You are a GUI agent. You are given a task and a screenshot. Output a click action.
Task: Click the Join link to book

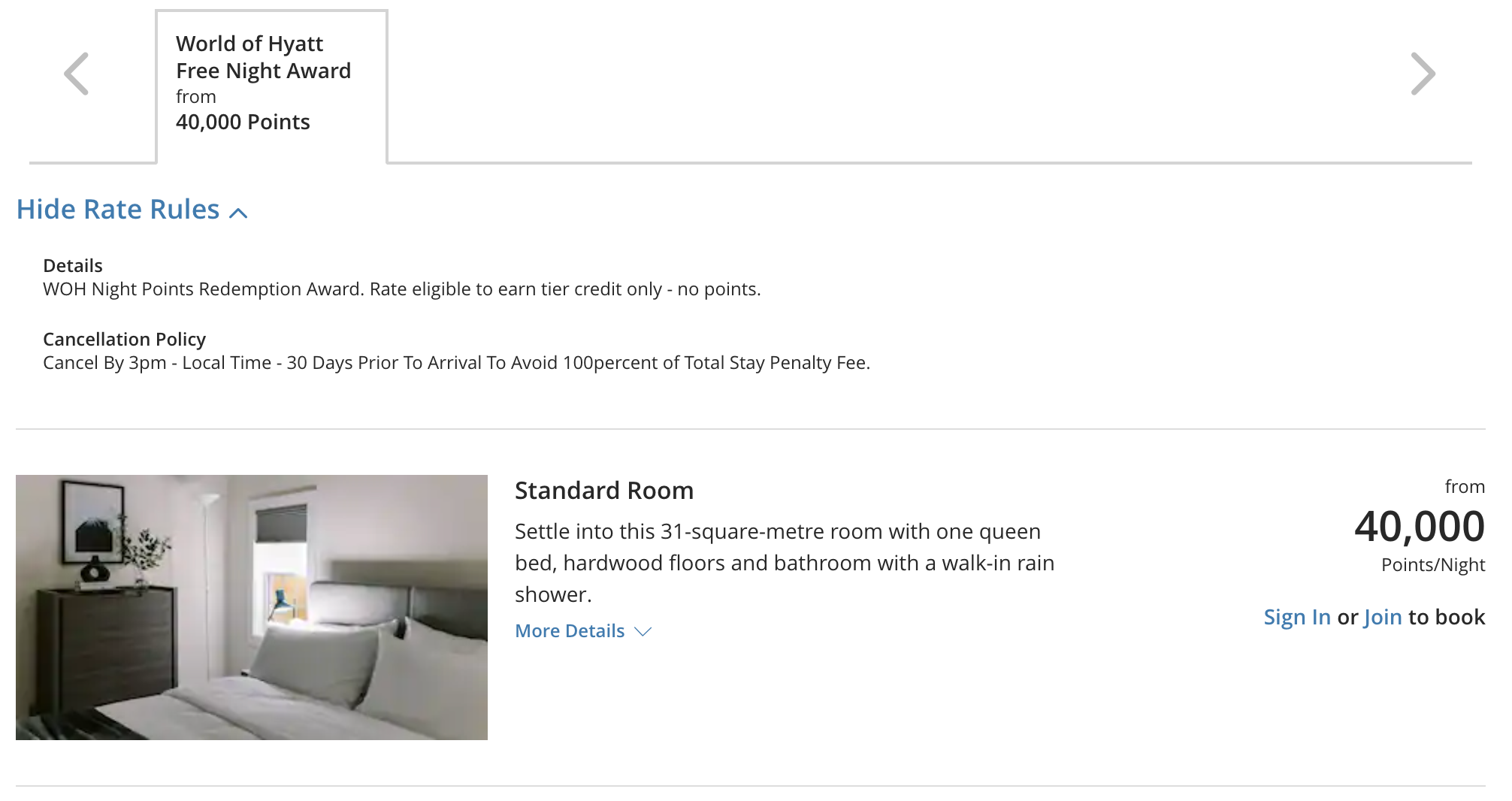(1382, 617)
